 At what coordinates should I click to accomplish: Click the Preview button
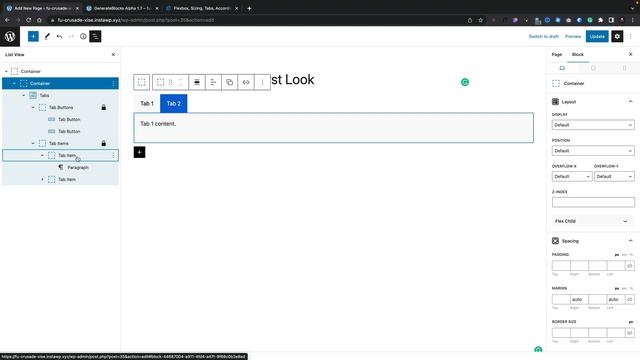(573, 36)
